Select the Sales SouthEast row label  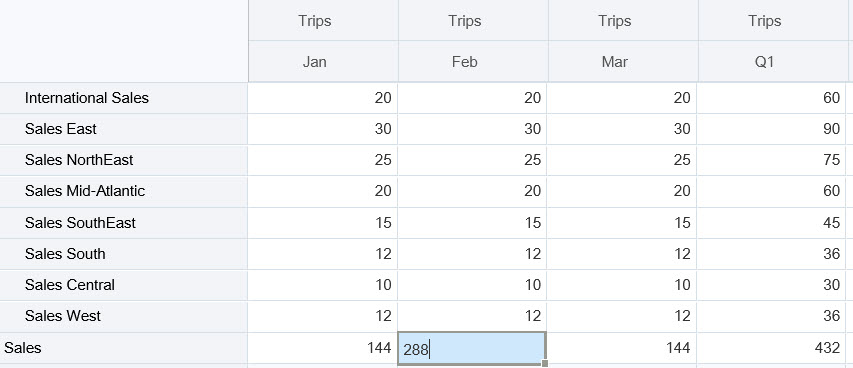coord(123,223)
